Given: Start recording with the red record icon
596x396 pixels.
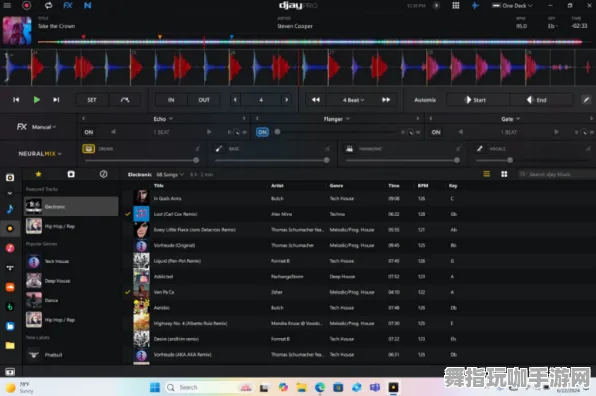Looking at the screenshot, I should click(x=27, y=5).
